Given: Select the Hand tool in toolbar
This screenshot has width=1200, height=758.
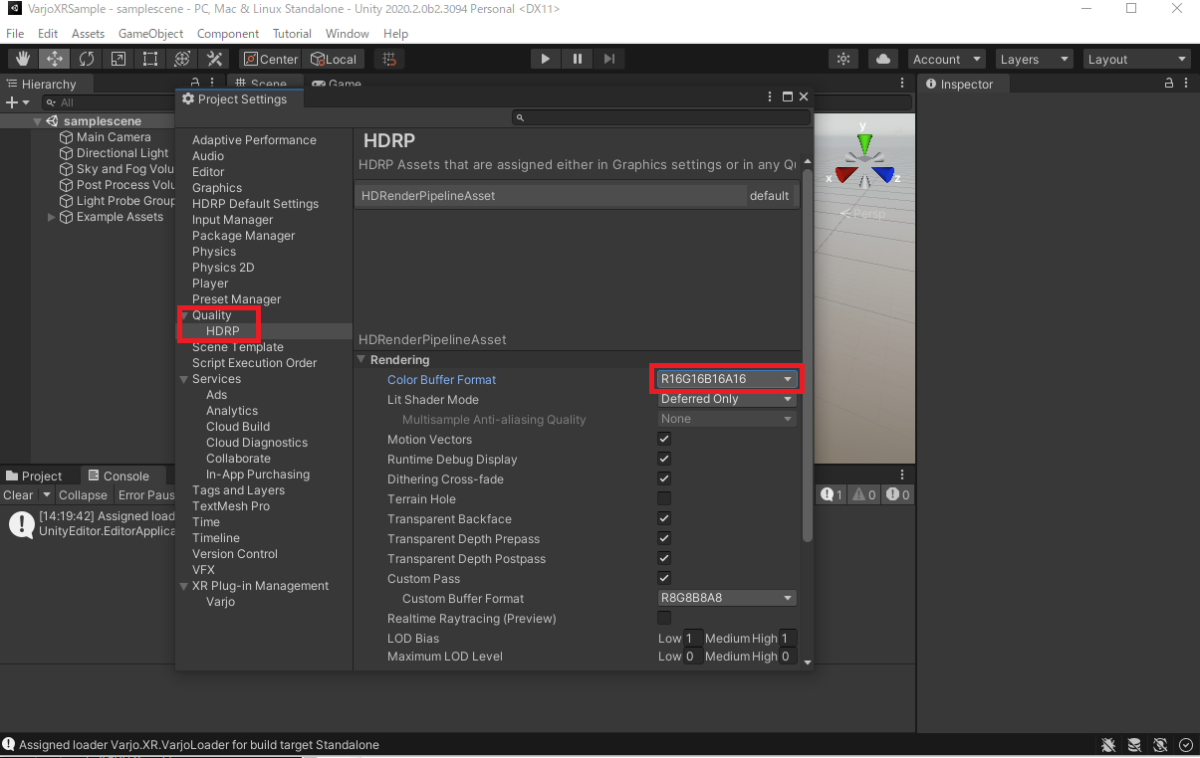Looking at the screenshot, I should pos(22,59).
